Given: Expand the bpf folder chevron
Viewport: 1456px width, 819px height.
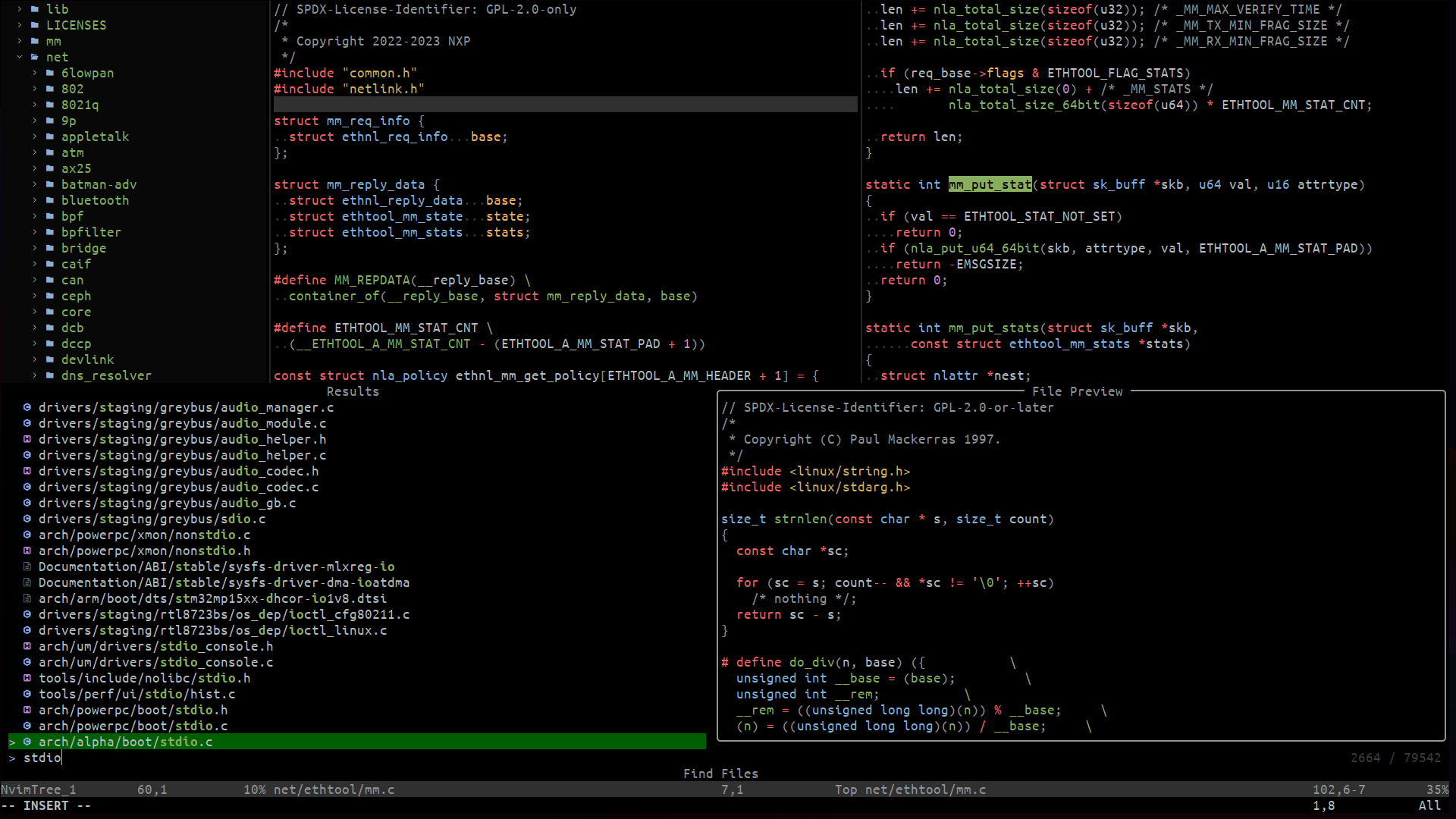Looking at the screenshot, I should tap(35, 216).
